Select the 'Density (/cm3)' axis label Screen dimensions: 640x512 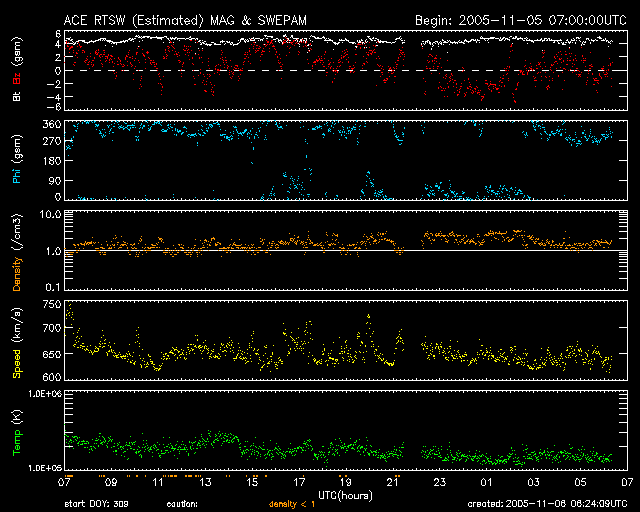pyautogui.click(x=17, y=252)
